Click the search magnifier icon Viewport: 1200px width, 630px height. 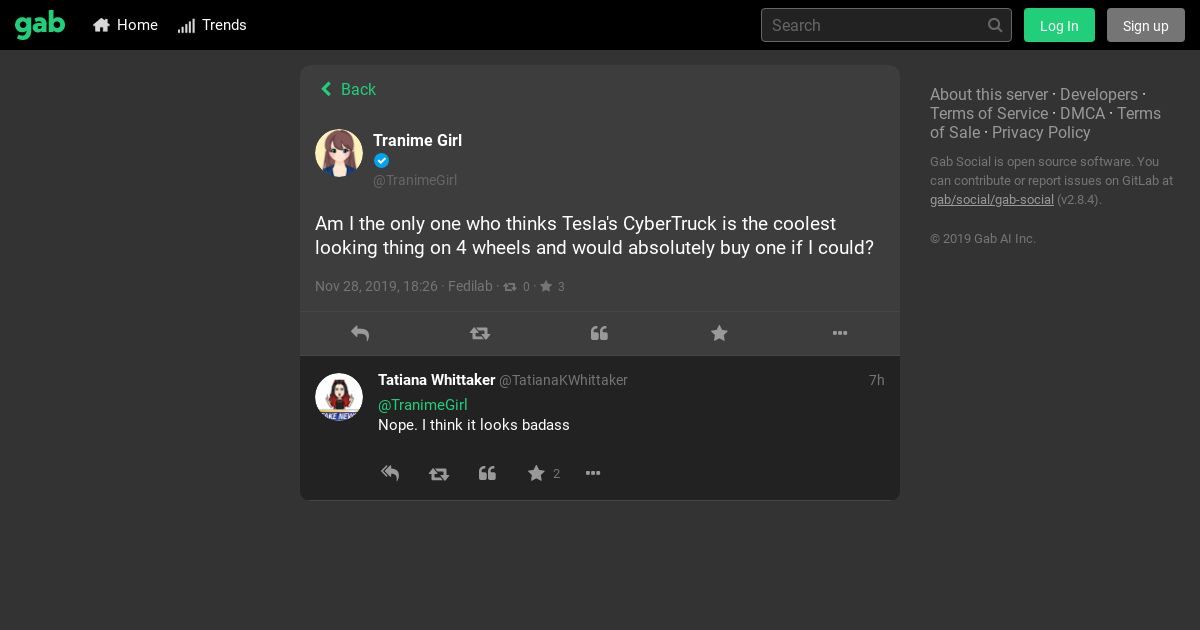pyautogui.click(x=995, y=25)
